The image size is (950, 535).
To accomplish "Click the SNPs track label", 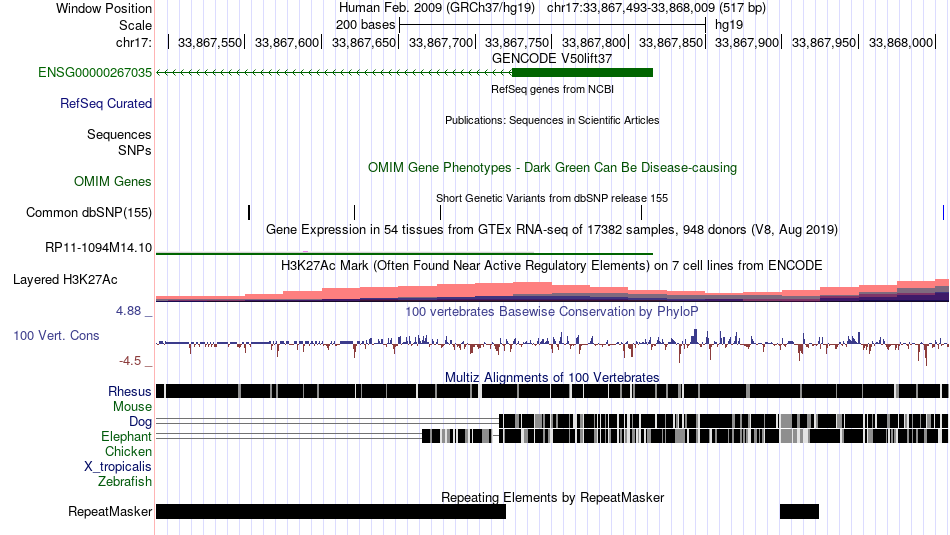I will 135,151.
